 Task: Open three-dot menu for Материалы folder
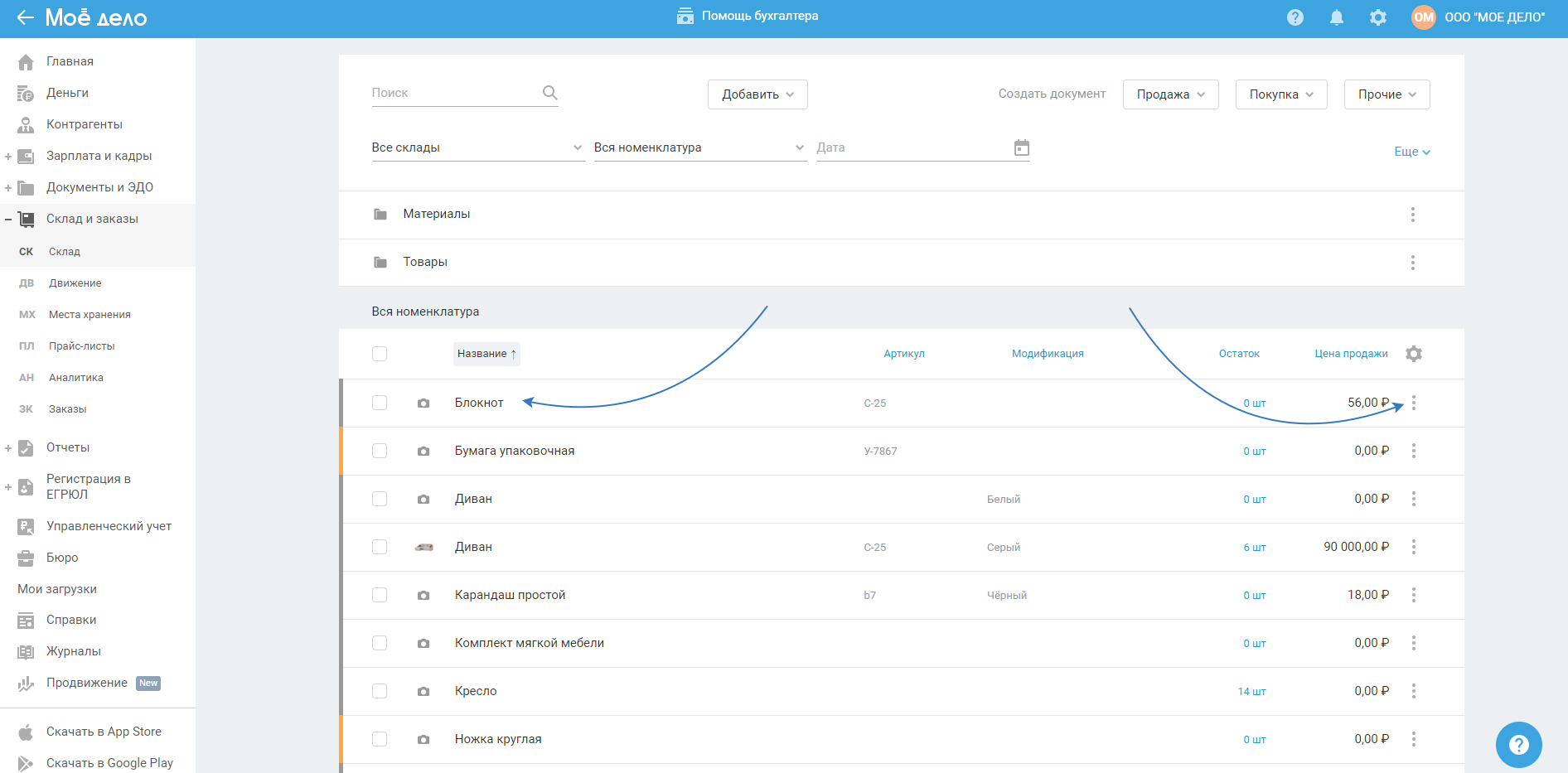tap(1412, 215)
